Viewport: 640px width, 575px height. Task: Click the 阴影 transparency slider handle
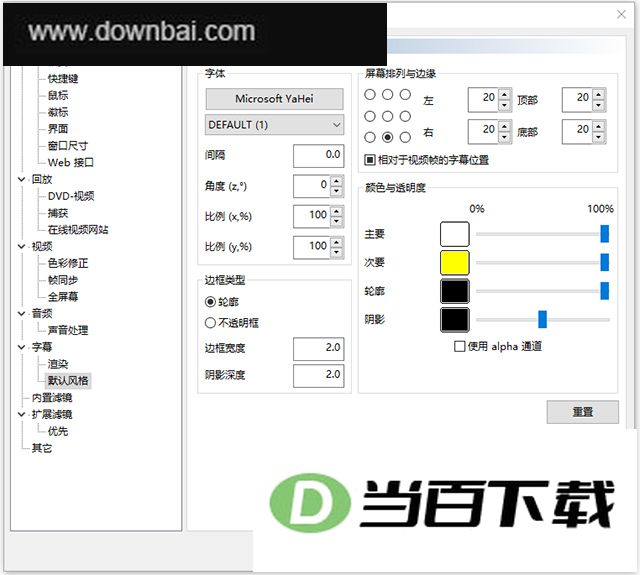click(x=542, y=319)
